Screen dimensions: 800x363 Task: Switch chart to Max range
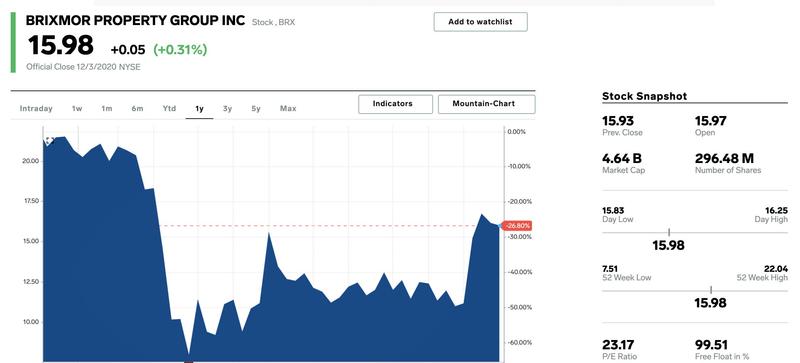[x=288, y=108]
